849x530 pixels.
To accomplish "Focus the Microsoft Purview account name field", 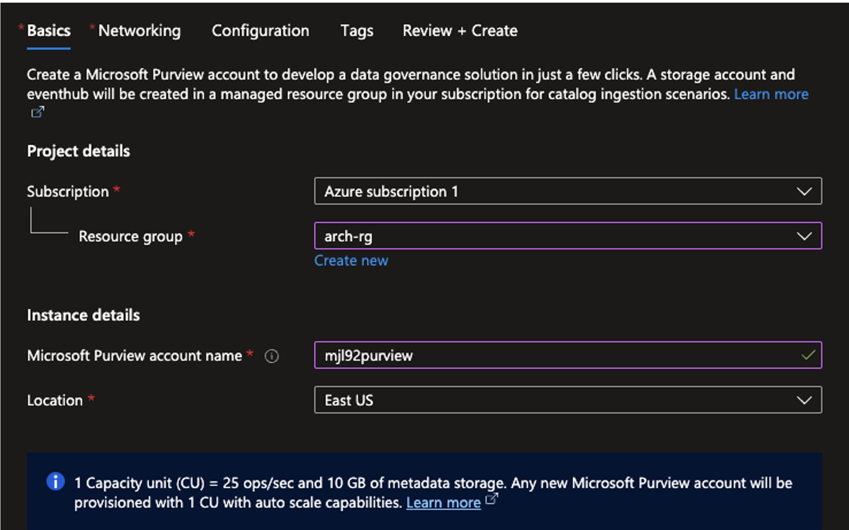I will point(568,355).
